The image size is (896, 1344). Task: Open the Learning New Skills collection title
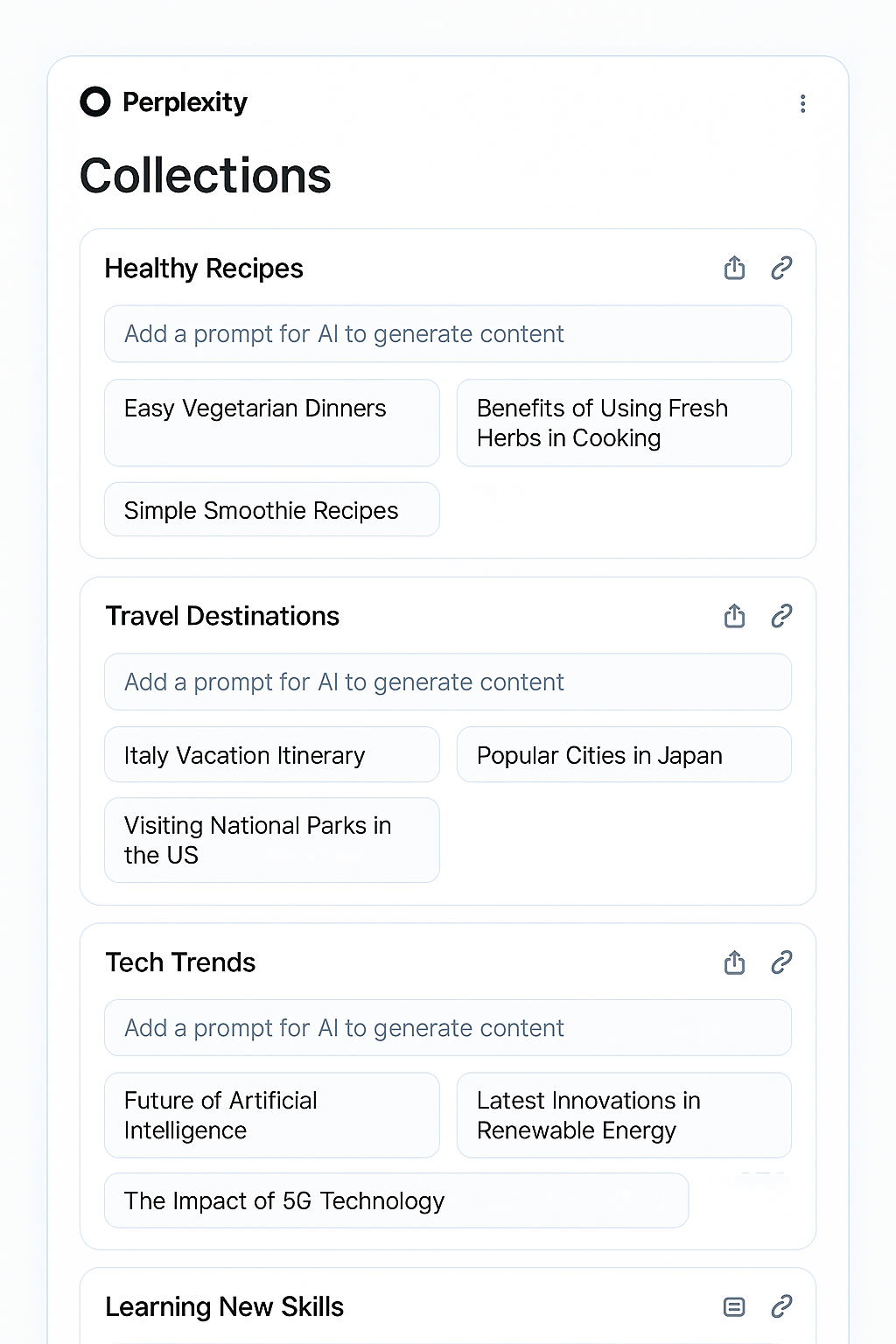(x=225, y=1306)
